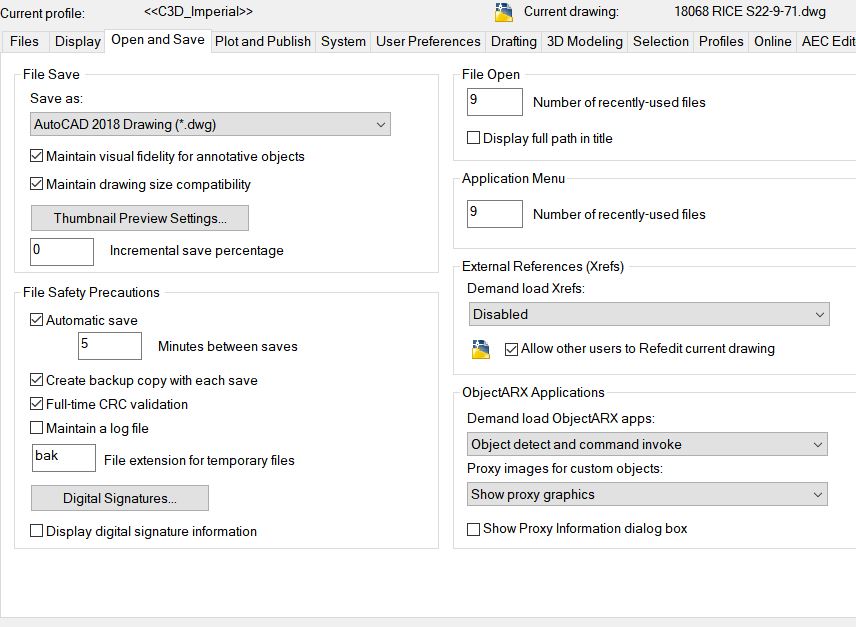Expand Proxy images for custom objects dropdown

pyautogui.click(x=648, y=494)
